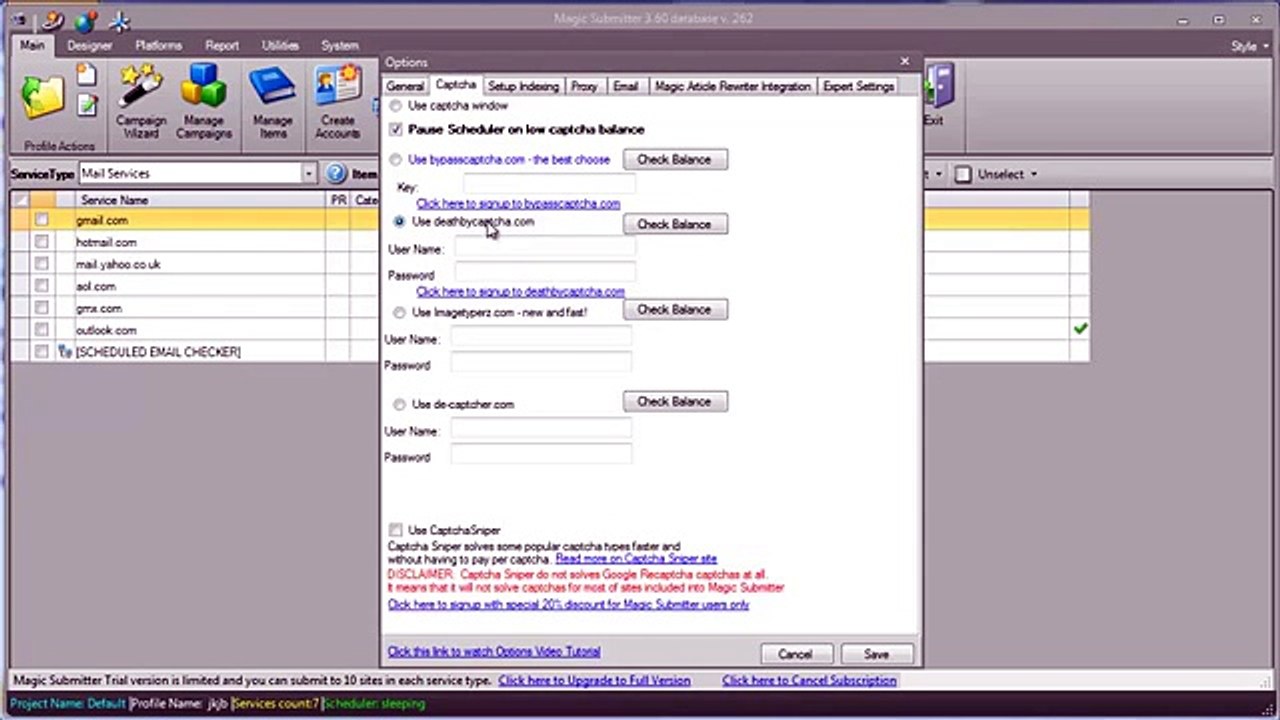Expand the Unselect dropdown arrow
This screenshot has height=720, width=1280.
click(x=1034, y=174)
